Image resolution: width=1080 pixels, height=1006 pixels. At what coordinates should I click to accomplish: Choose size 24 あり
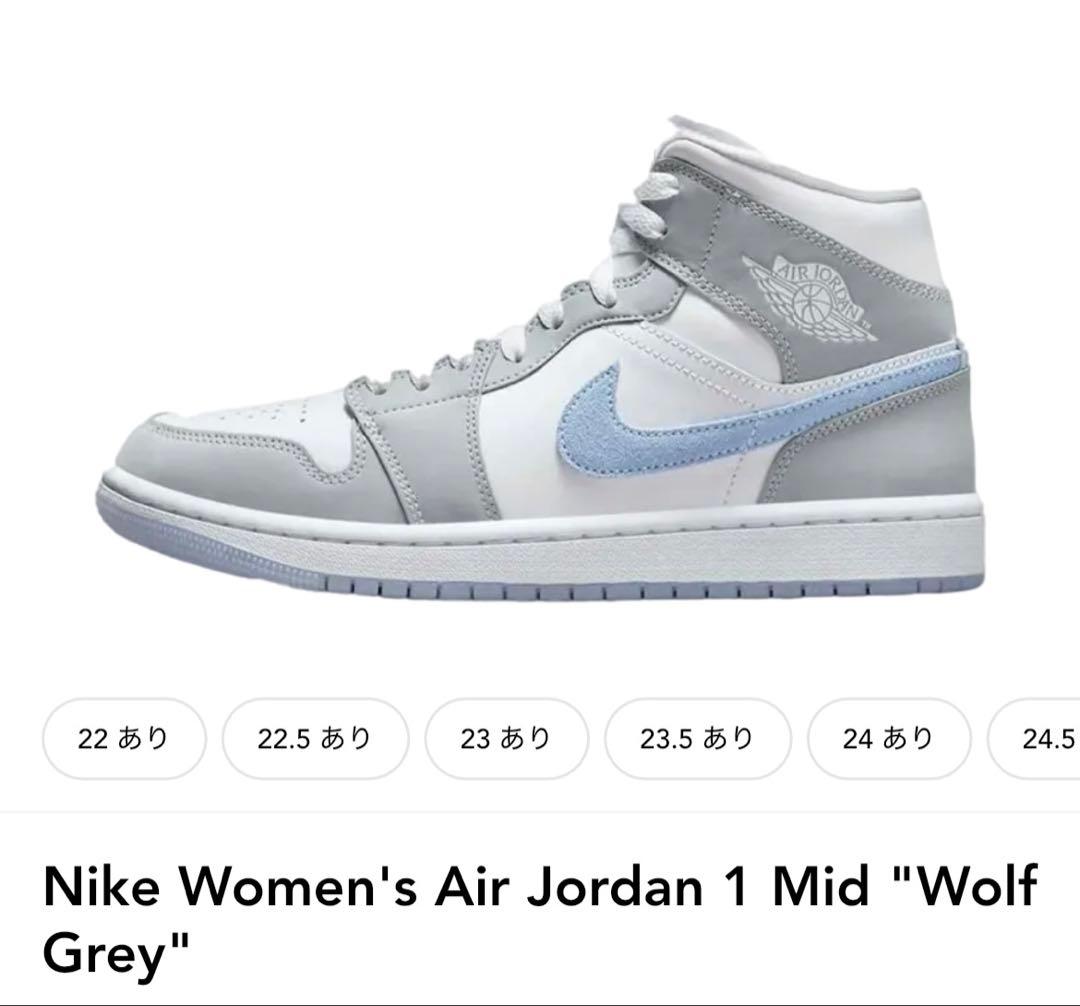click(889, 739)
